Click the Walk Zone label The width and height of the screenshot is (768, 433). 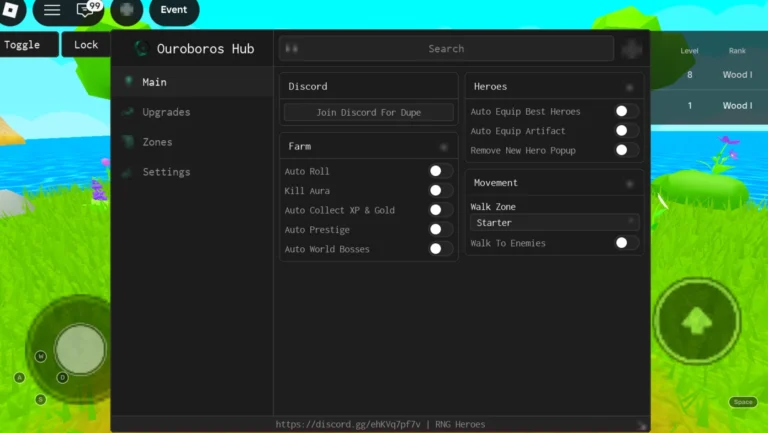[493, 207]
